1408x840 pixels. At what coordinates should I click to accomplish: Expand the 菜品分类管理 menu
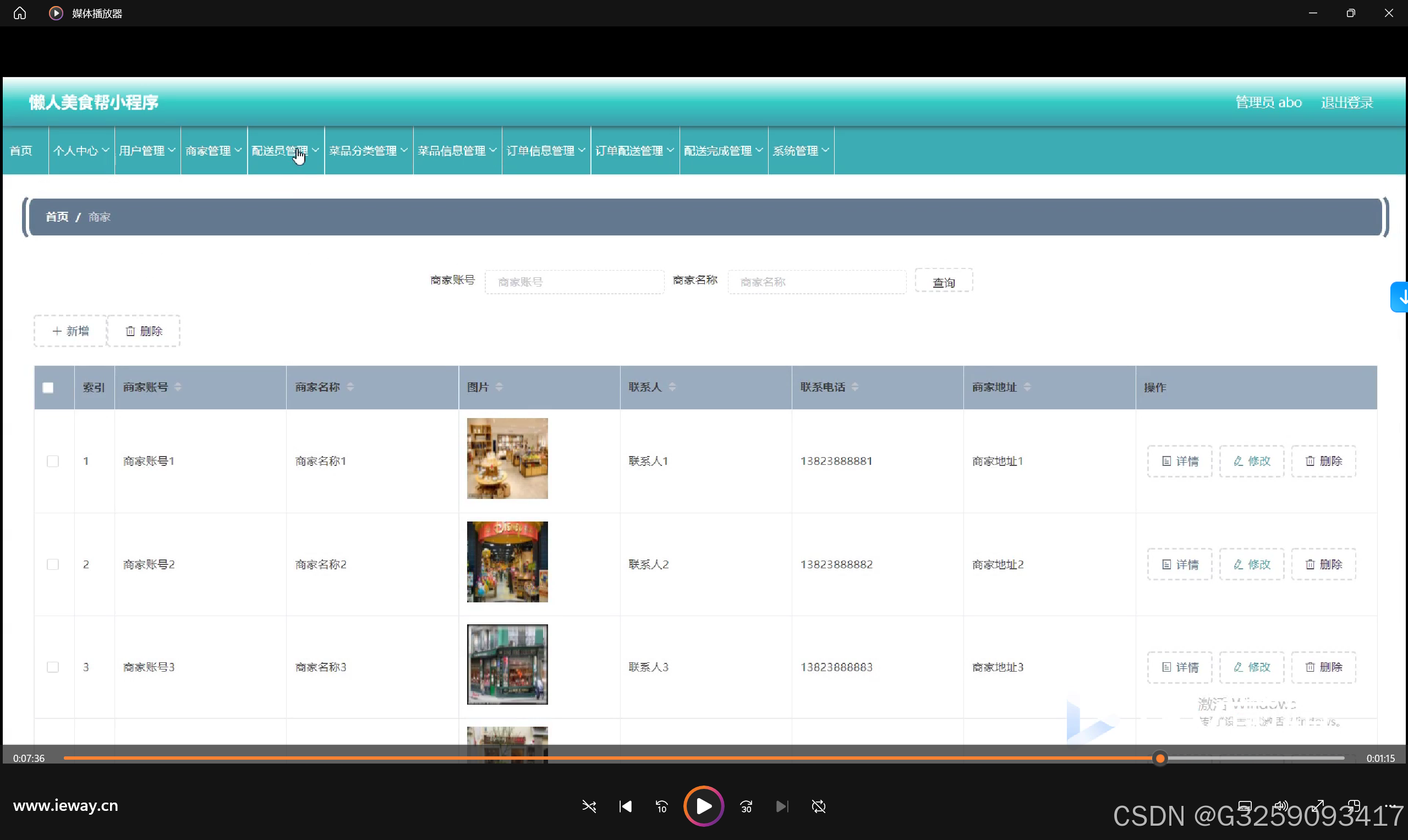(x=369, y=151)
